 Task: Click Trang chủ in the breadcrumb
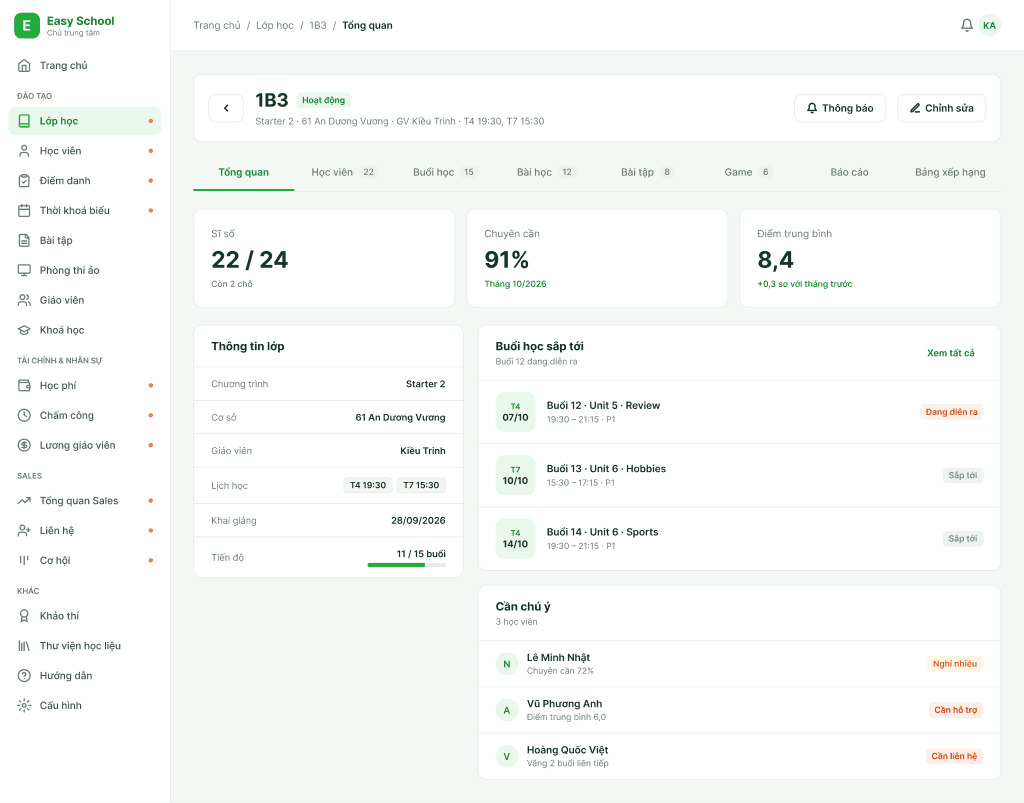217,25
